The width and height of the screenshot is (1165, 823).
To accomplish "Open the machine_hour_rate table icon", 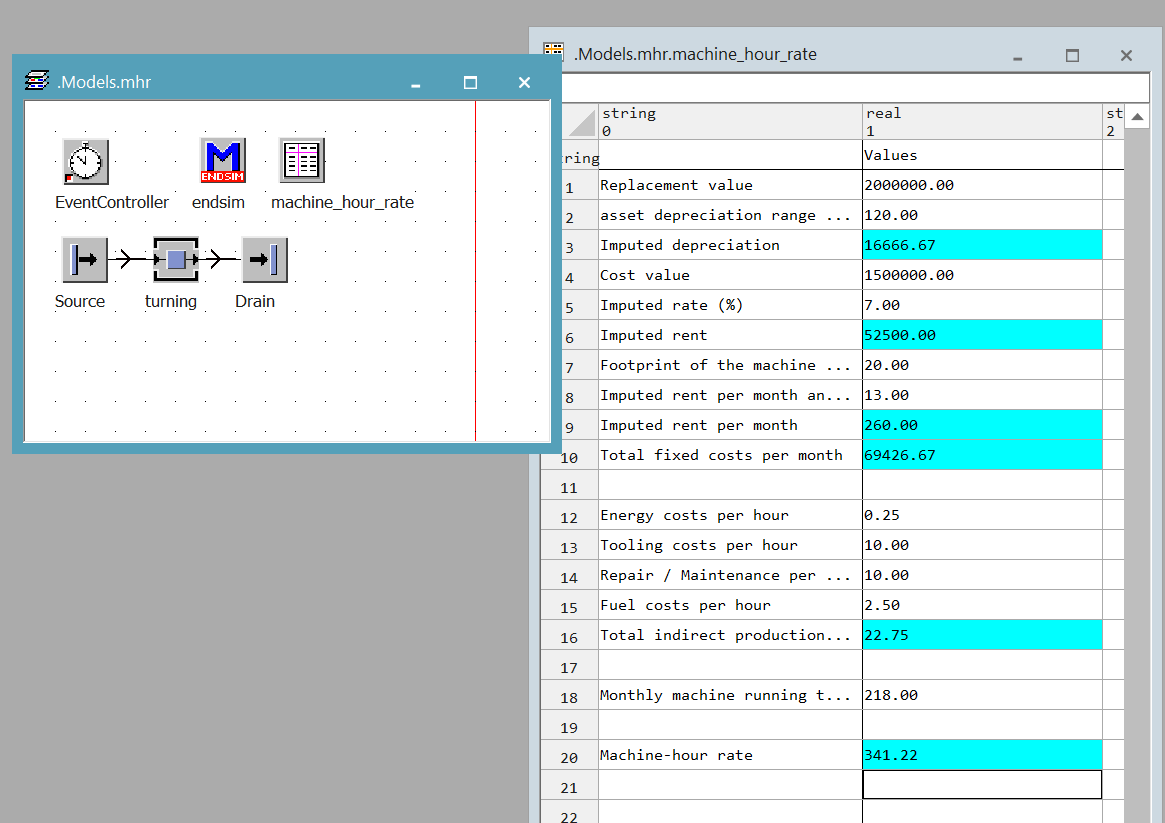I will point(301,161).
